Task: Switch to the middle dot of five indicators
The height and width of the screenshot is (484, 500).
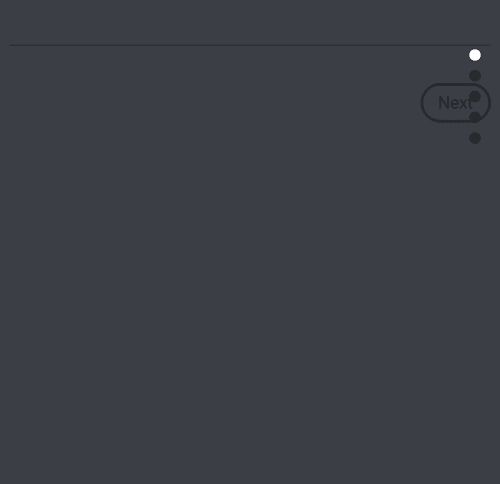Action: (475, 97)
